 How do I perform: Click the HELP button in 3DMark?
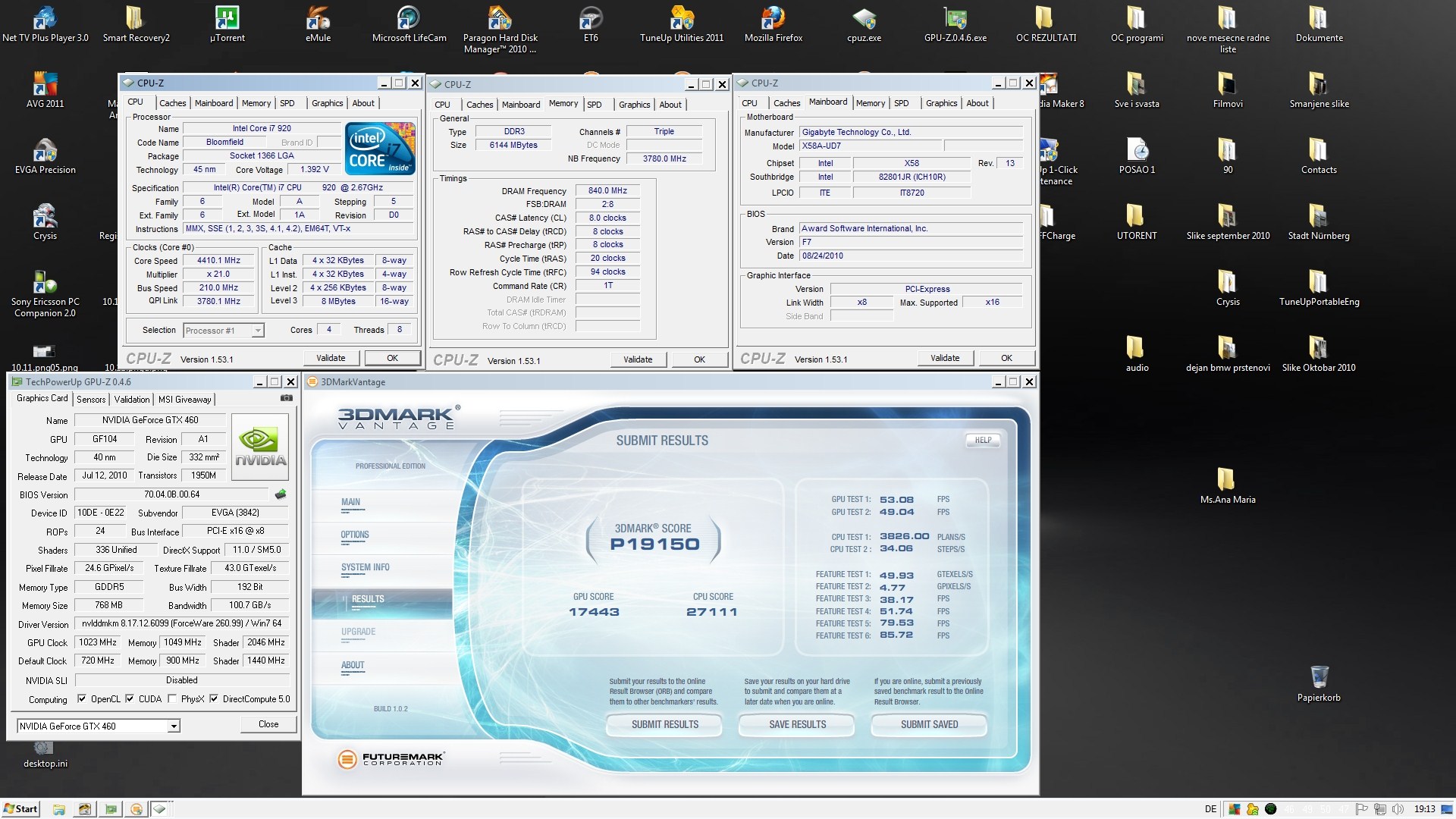tap(983, 440)
